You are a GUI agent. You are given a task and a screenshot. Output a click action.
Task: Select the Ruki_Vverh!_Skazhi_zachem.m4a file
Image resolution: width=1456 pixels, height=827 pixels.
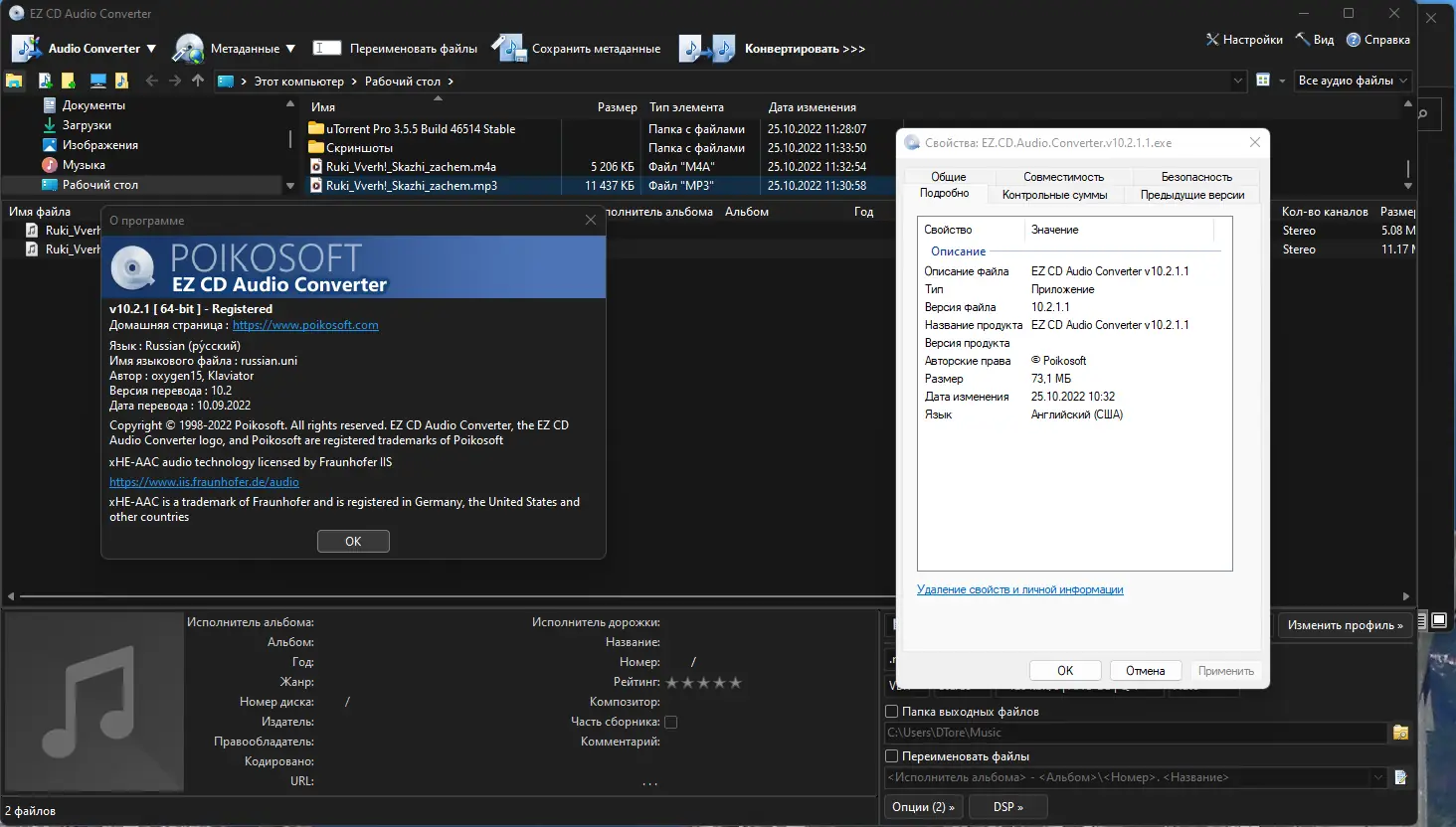[x=411, y=166]
